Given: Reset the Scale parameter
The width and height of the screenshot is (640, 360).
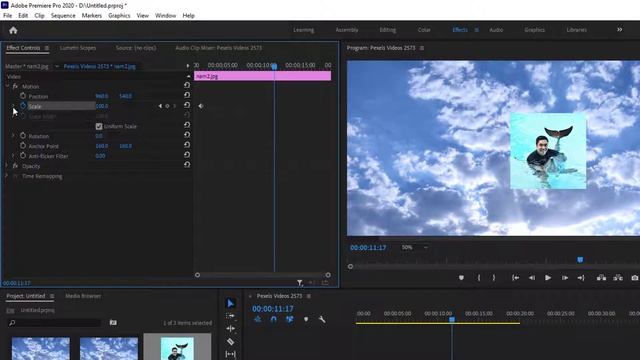Looking at the screenshot, I should point(187,105).
